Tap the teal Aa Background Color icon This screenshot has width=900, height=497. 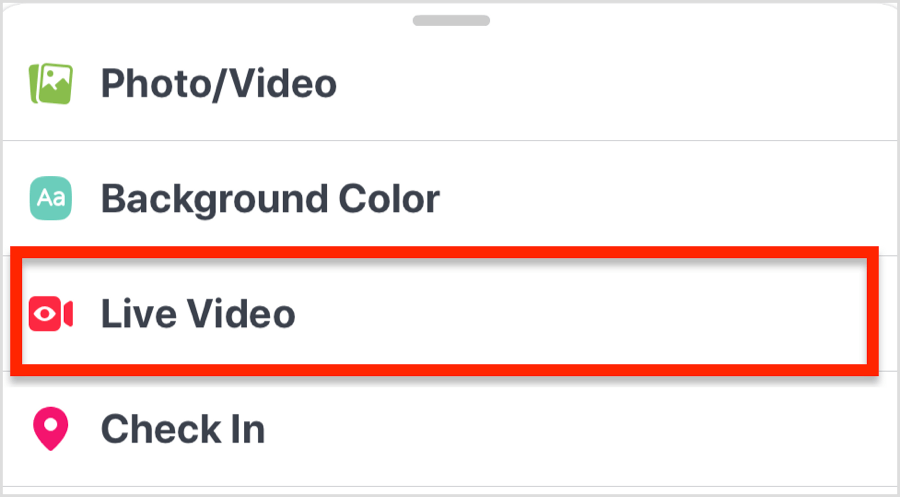[x=51, y=199]
